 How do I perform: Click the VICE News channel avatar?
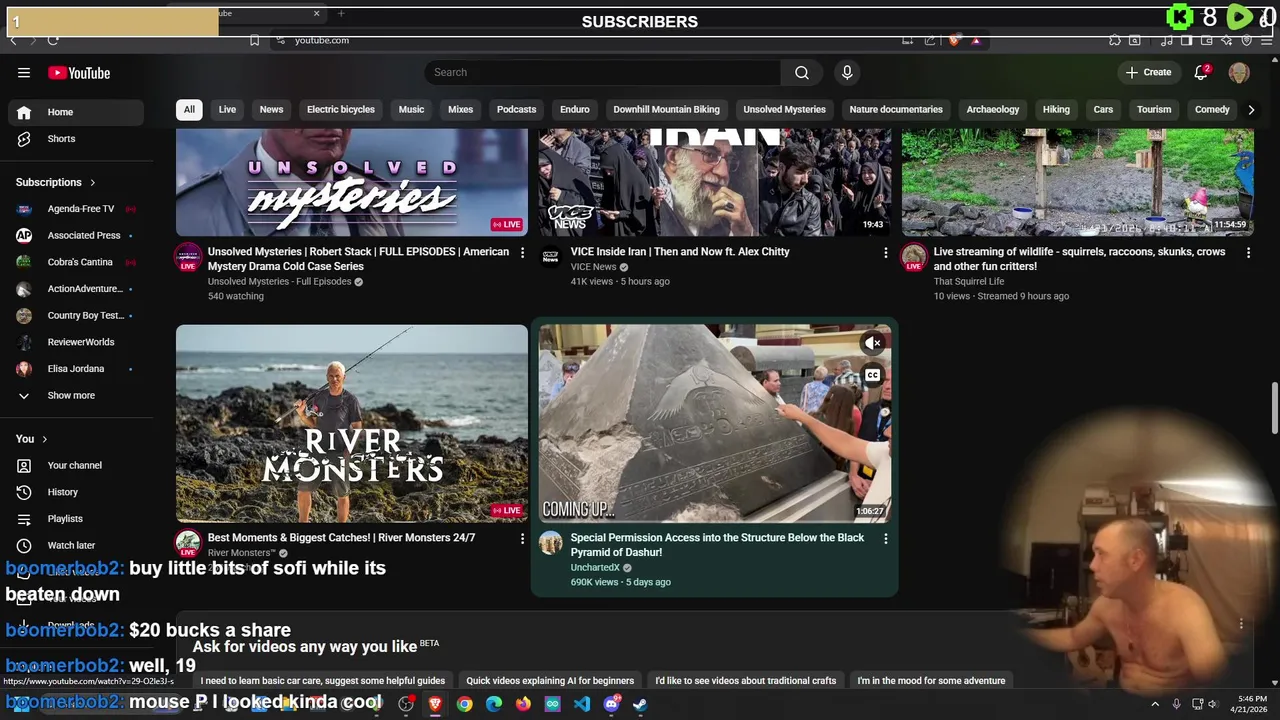[x=551, y=257]
